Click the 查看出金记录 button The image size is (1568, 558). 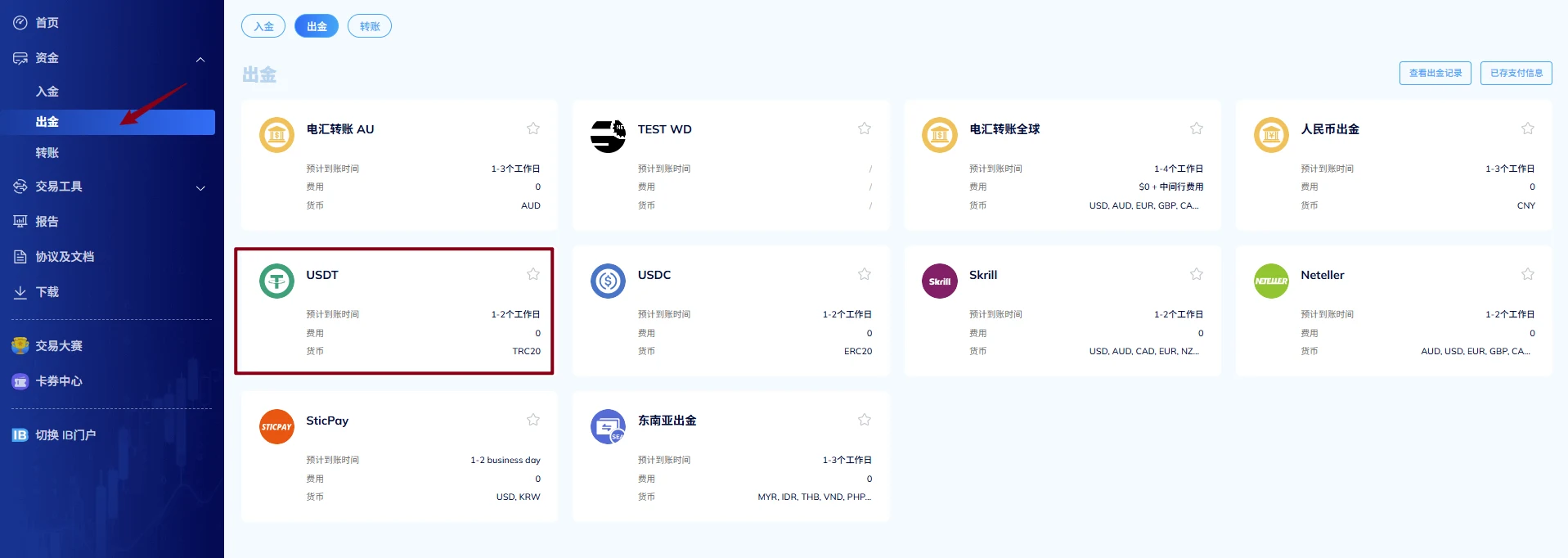coord(1435,73)
